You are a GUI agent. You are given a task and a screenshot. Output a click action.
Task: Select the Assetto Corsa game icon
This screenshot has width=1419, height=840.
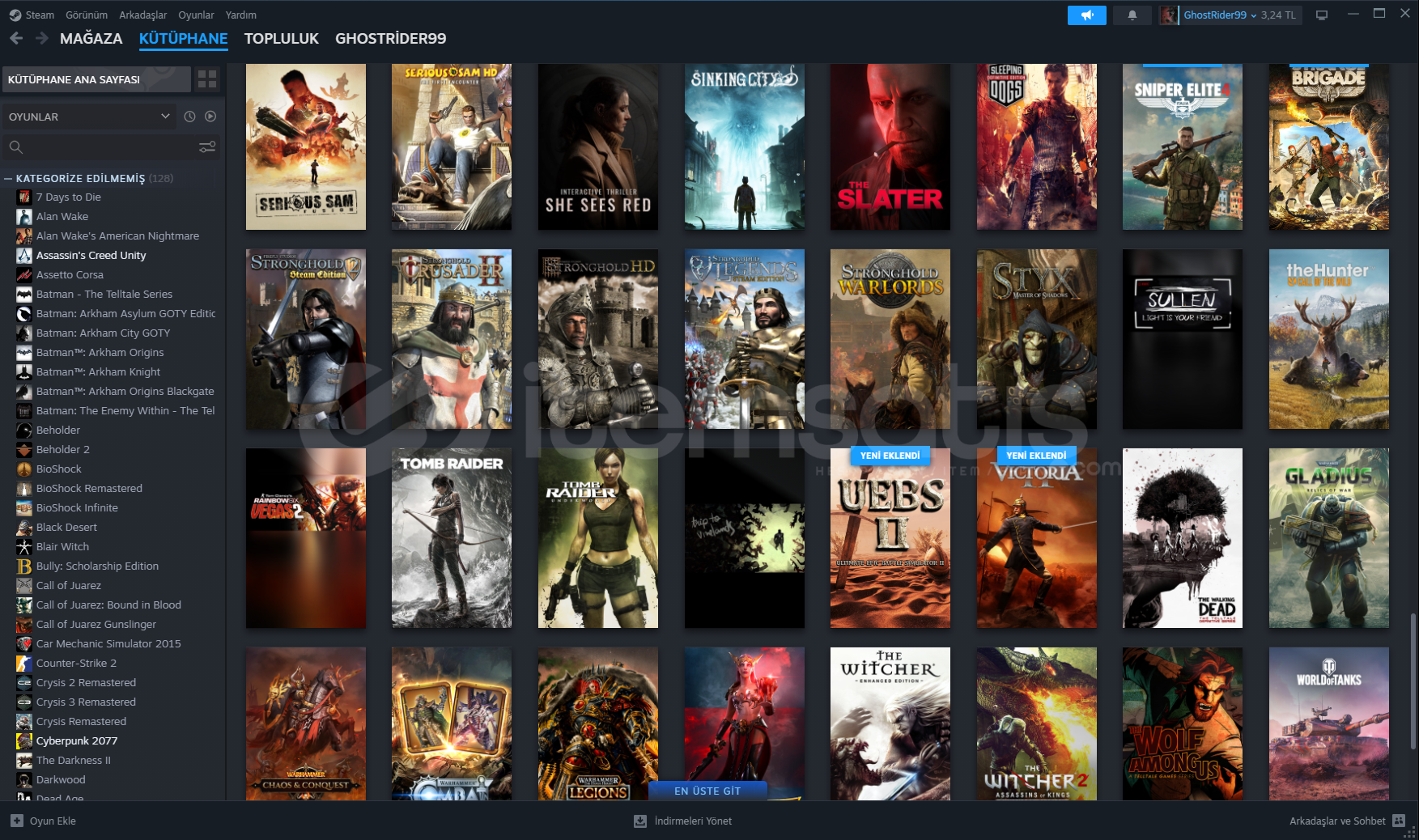[24, 274]
